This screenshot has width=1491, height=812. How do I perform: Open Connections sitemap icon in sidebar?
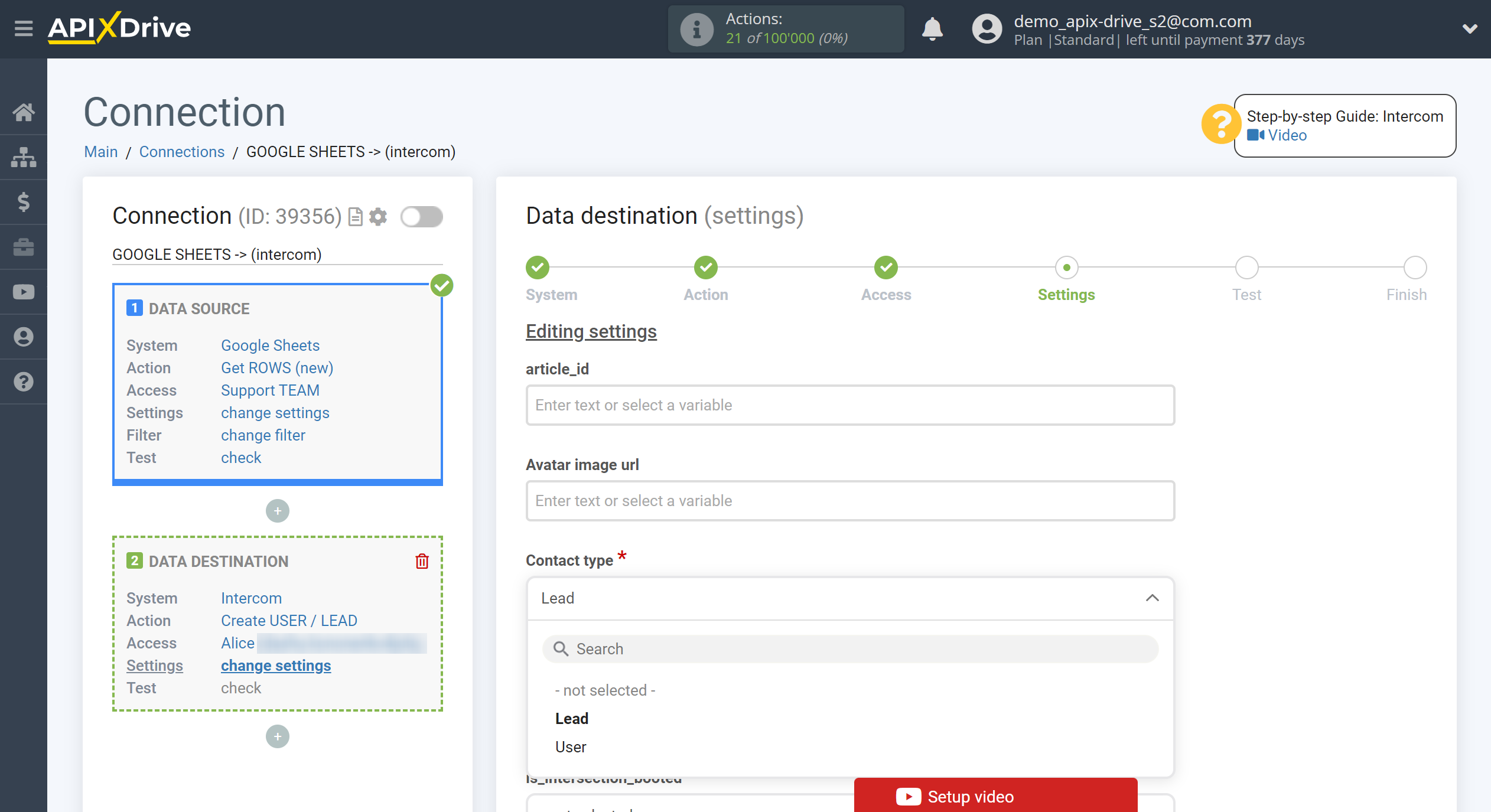[24, 157]
